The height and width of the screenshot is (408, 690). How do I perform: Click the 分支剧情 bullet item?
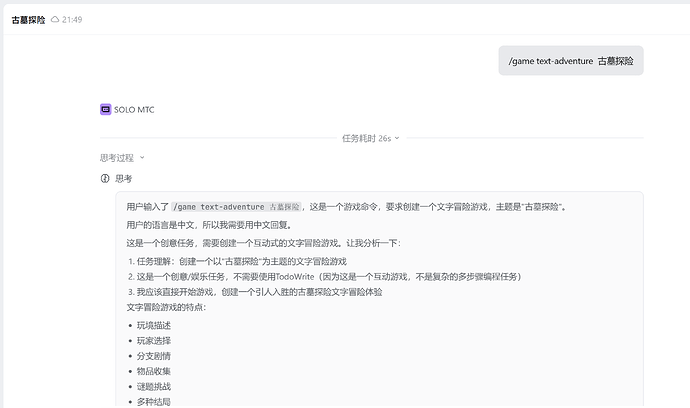(x=154, y=356)
